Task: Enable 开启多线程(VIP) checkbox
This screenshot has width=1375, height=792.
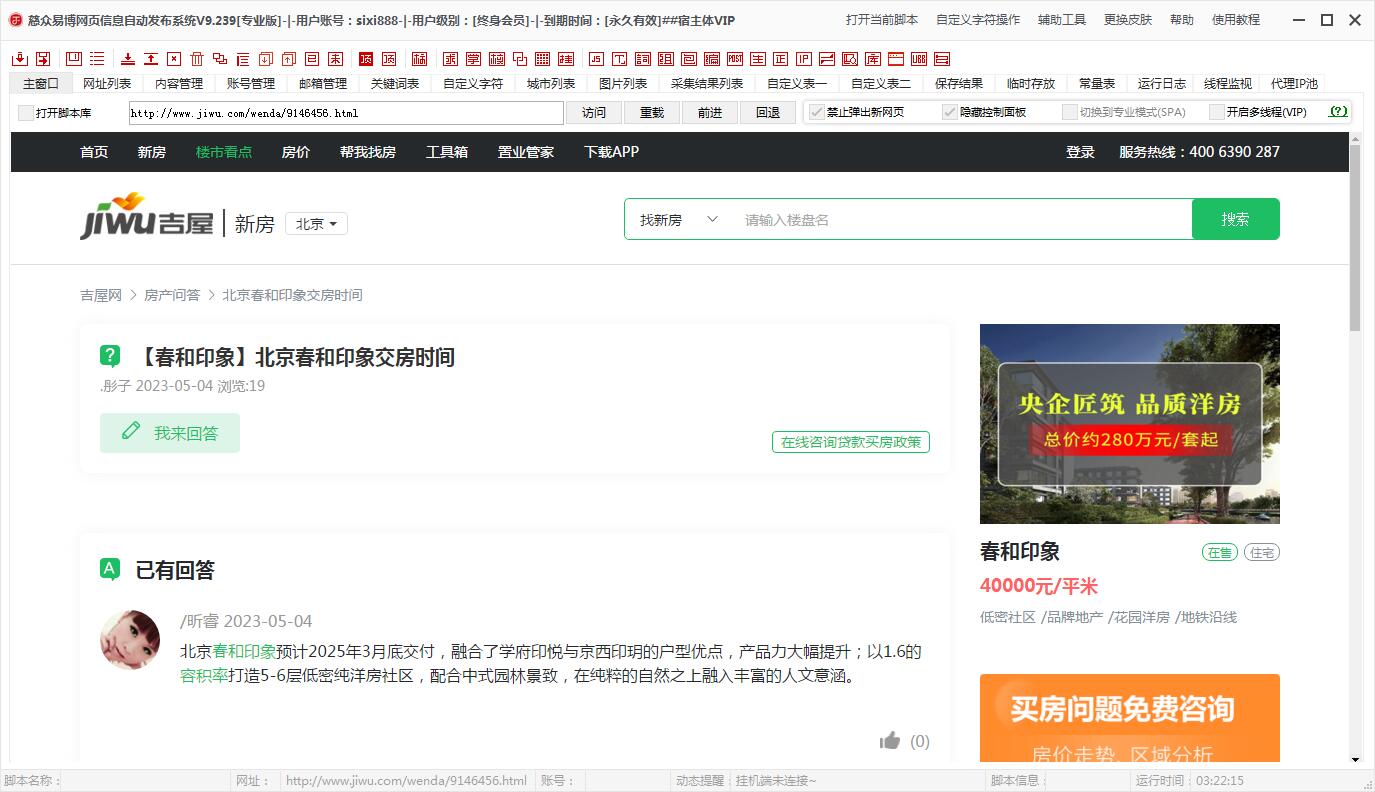Action: (x=1217, y=112)
